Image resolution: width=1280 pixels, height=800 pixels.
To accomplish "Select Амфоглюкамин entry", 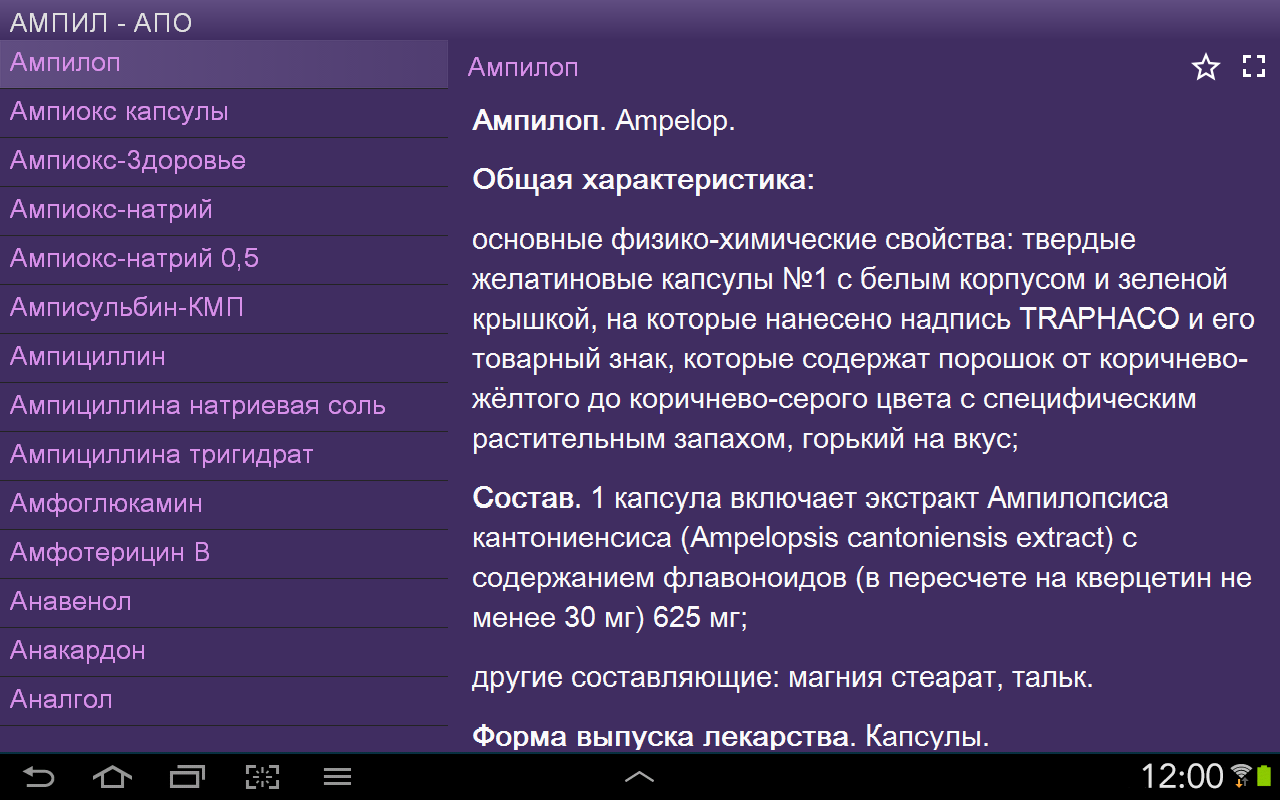I will click(x=224, y=504).
